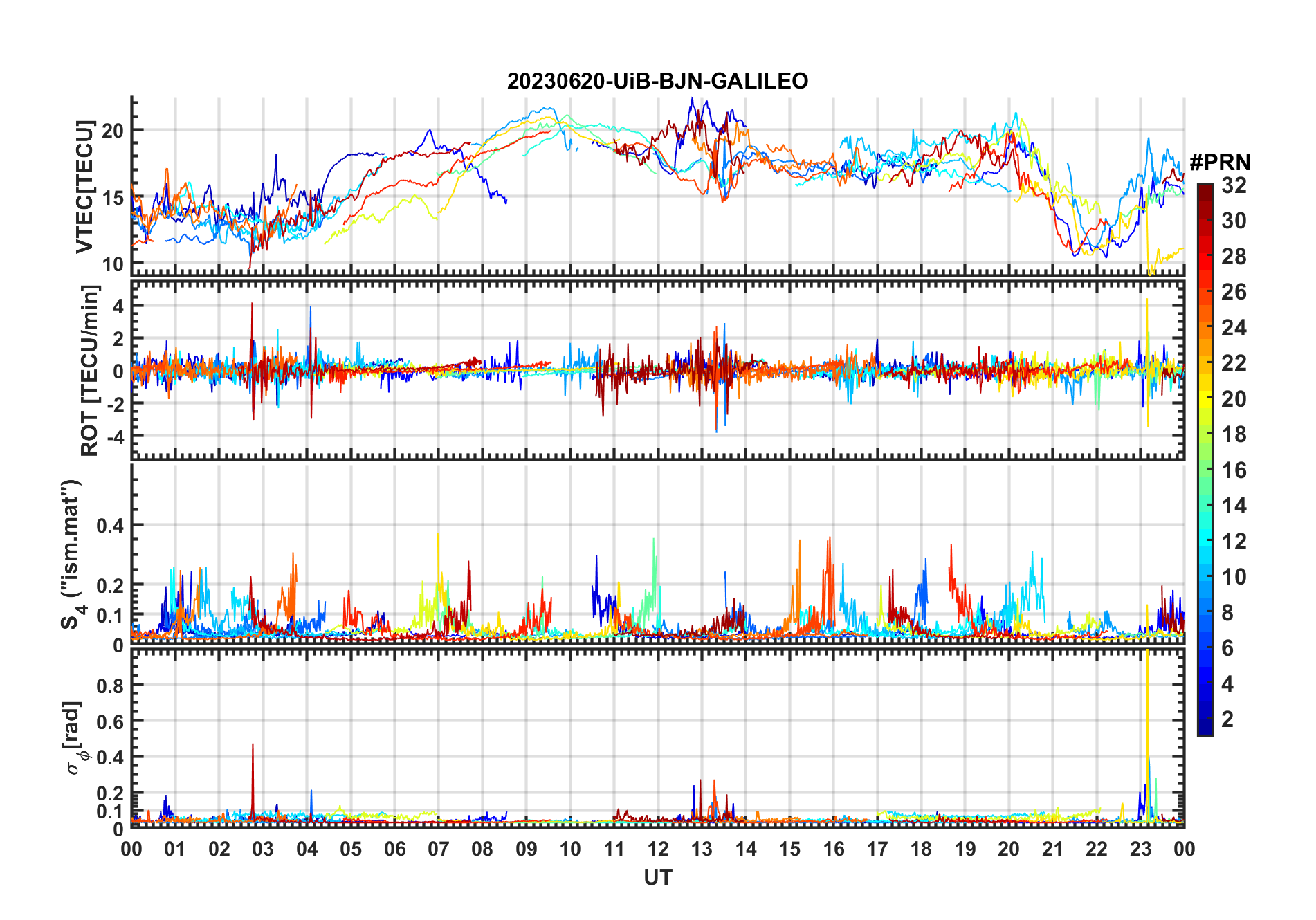Click the -4 tick on ROT axis
1316x920 pixels.
114,436
